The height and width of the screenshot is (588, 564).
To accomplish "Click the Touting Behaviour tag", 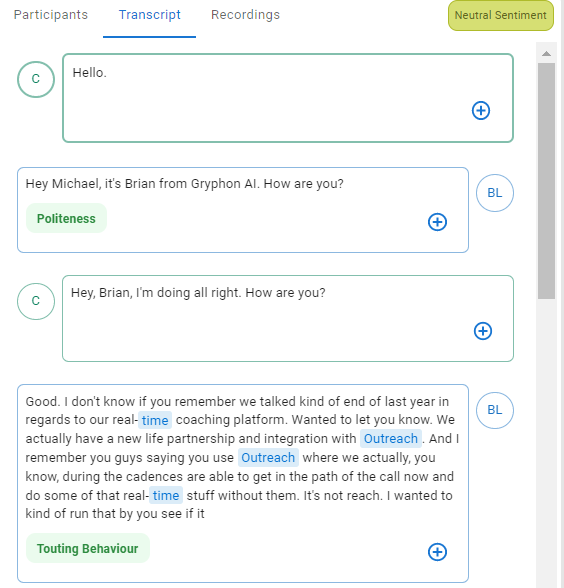I will pyautogui.click(x=87, y=548).
